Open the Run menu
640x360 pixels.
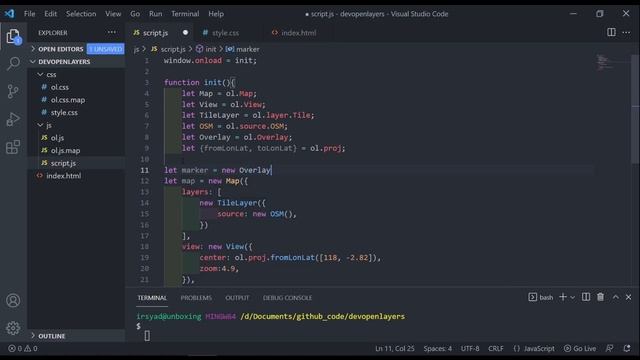pos(156,13)
